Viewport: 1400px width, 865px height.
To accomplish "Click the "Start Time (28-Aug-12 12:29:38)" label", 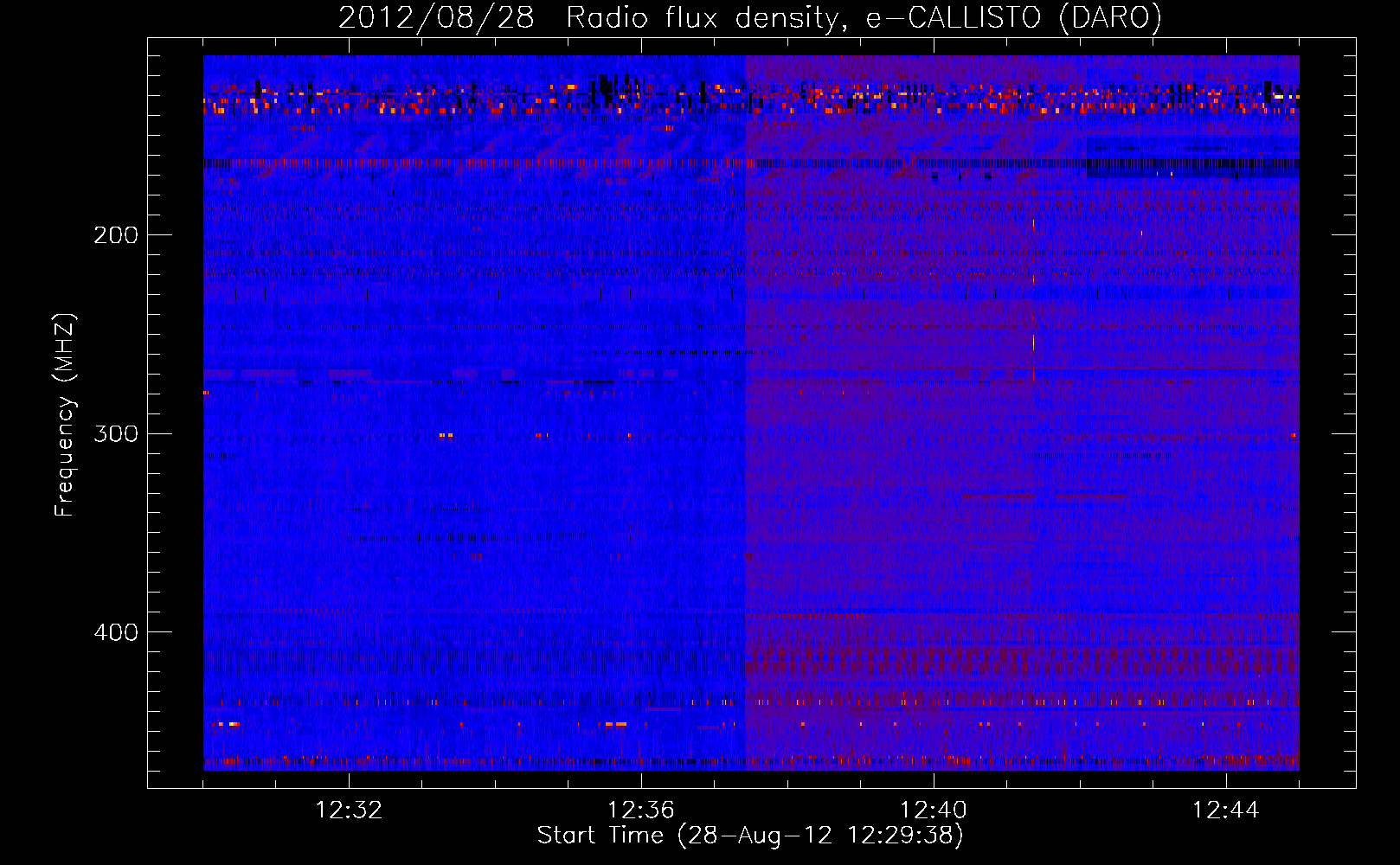I will coord(750,836).
